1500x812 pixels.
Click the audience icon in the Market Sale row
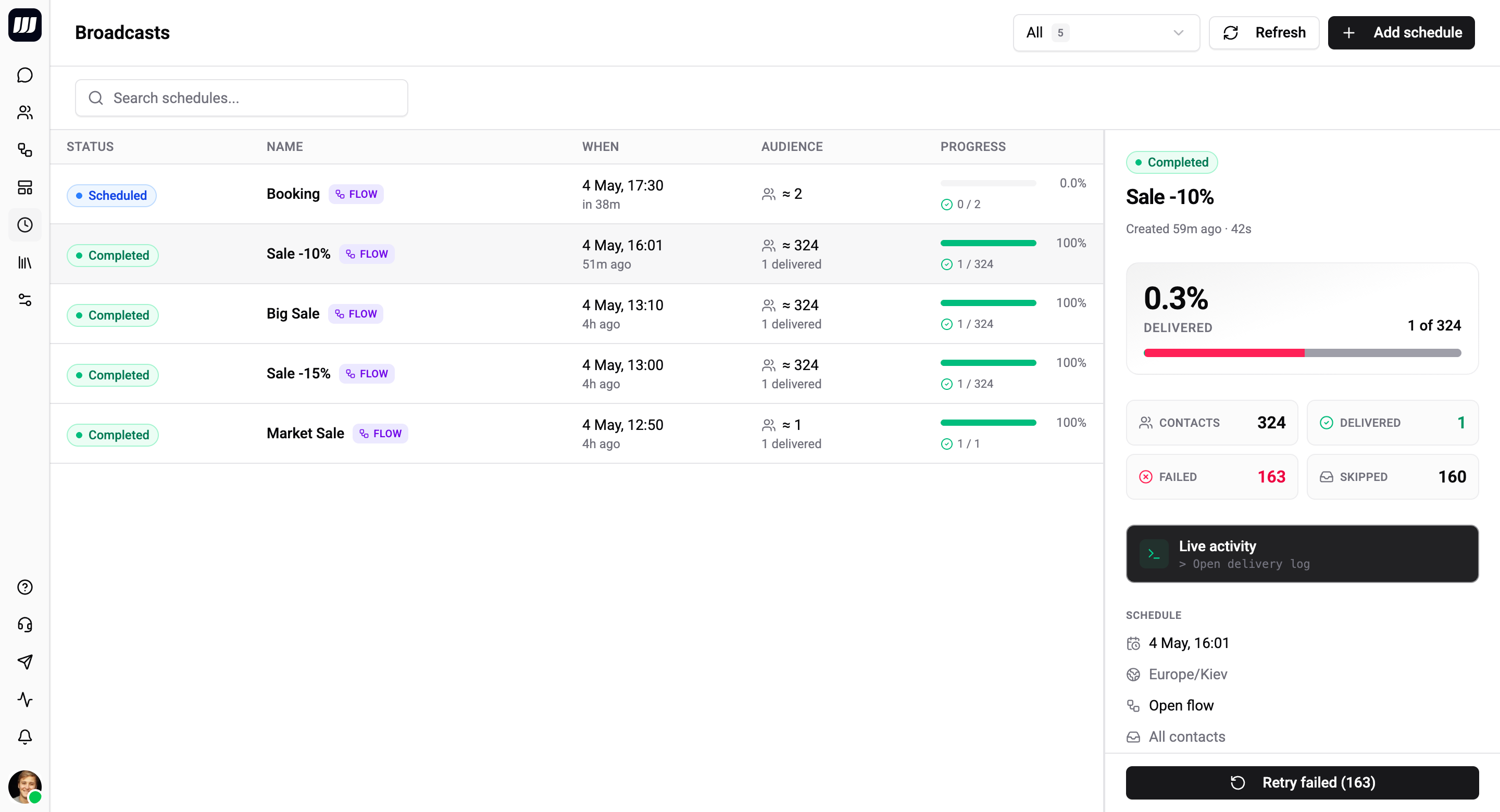pyautogui.click(x=769, y=425)
